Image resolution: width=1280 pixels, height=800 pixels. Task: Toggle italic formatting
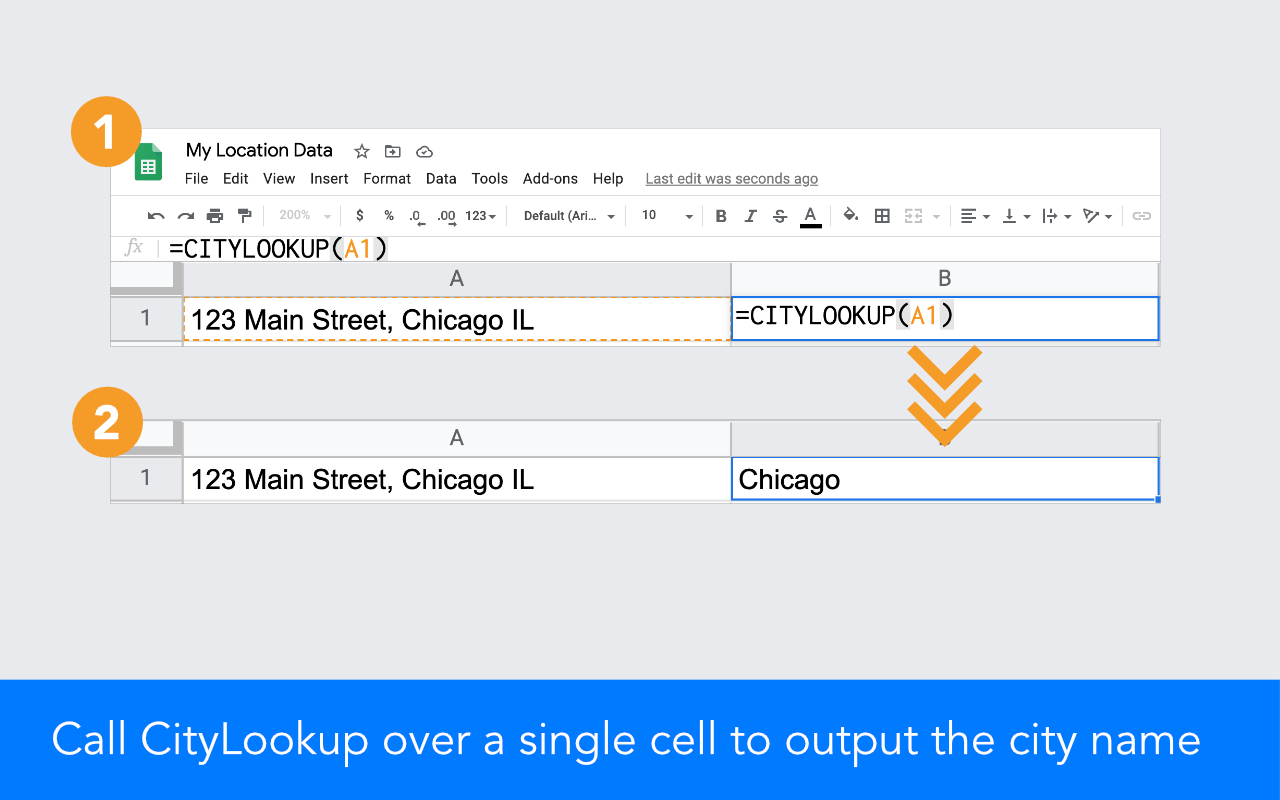(x=750, y=215)
